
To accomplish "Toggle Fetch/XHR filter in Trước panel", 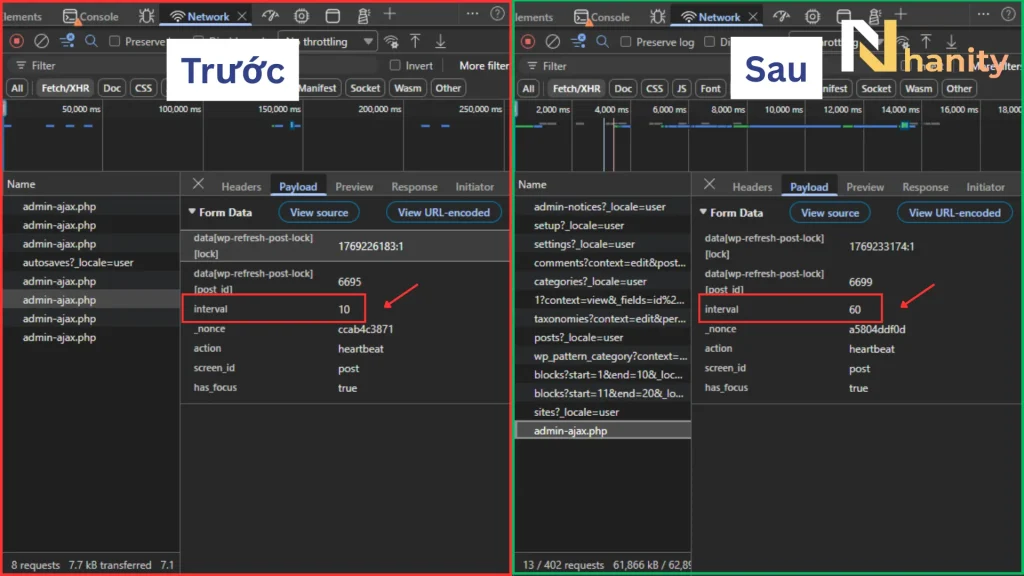I will (65, 88).
